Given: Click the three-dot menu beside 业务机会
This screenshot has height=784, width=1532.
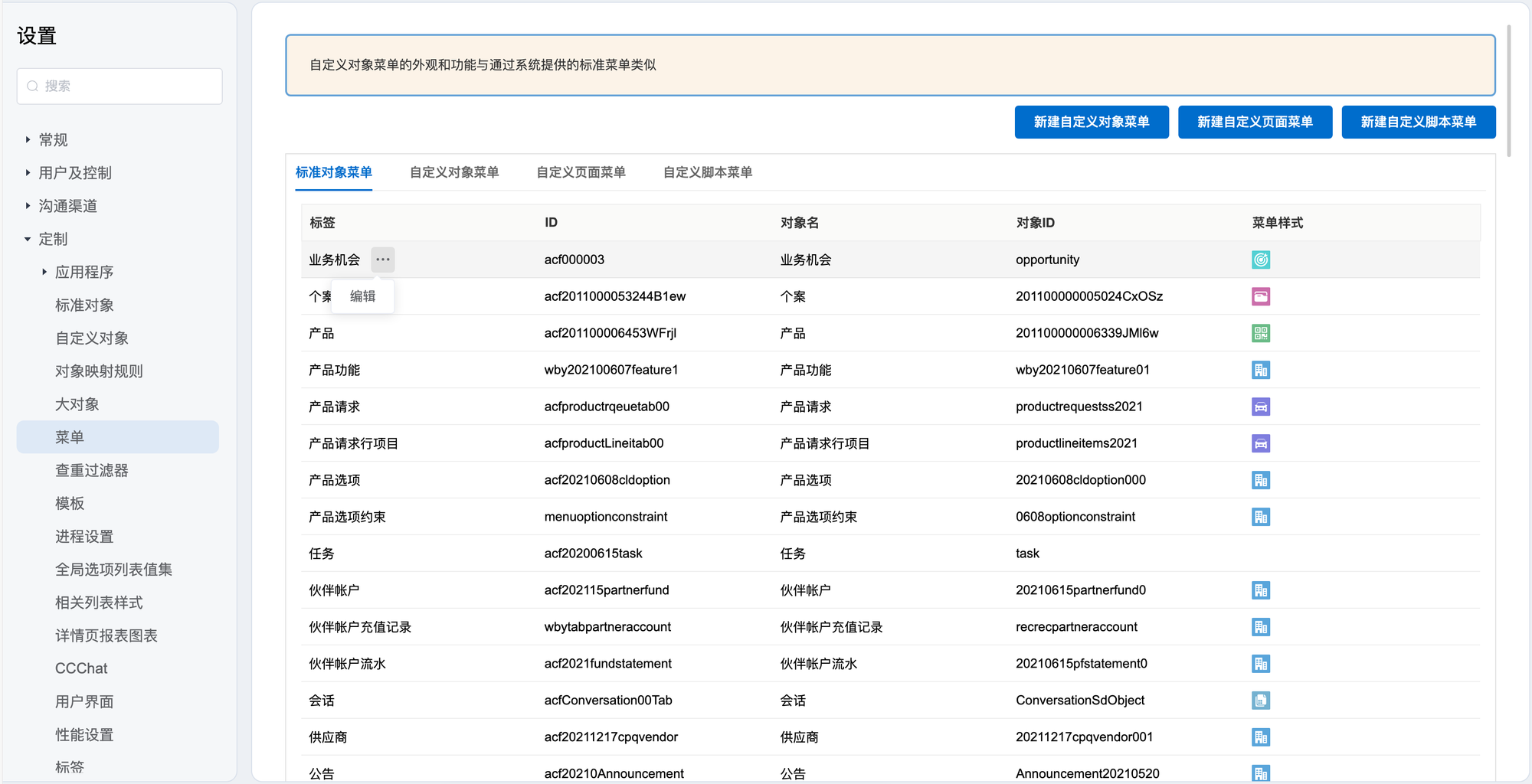Looking at the screenshot, I should tap(383, 260).
